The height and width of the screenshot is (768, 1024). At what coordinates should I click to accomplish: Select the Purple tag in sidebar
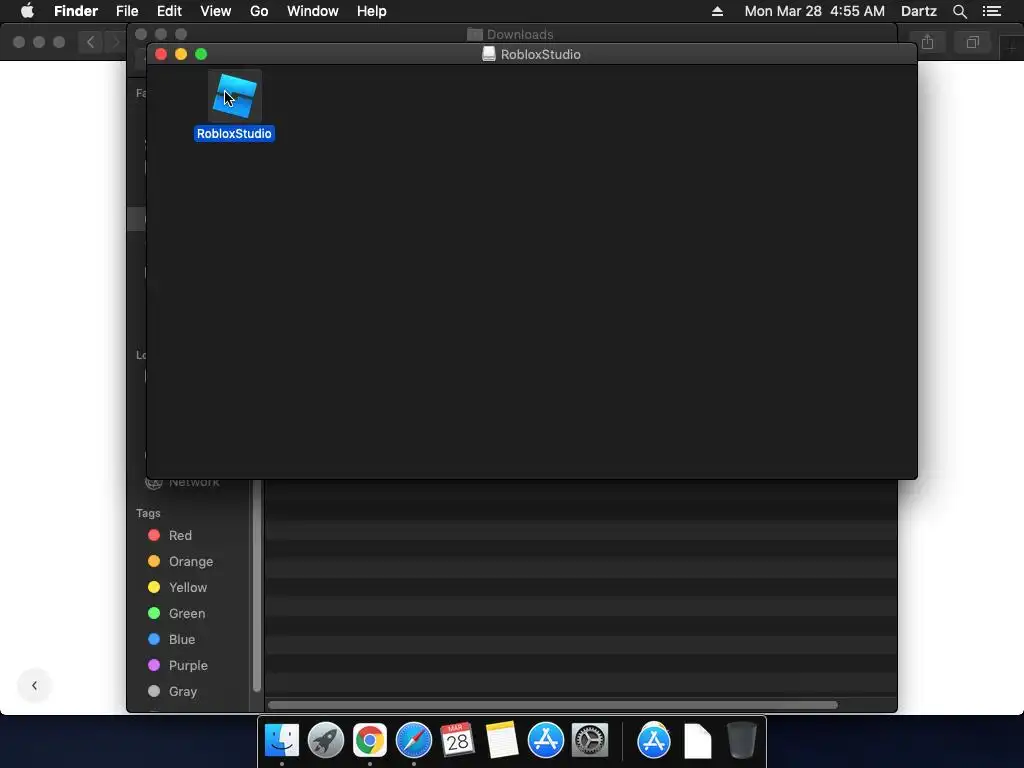coord(178,665)
